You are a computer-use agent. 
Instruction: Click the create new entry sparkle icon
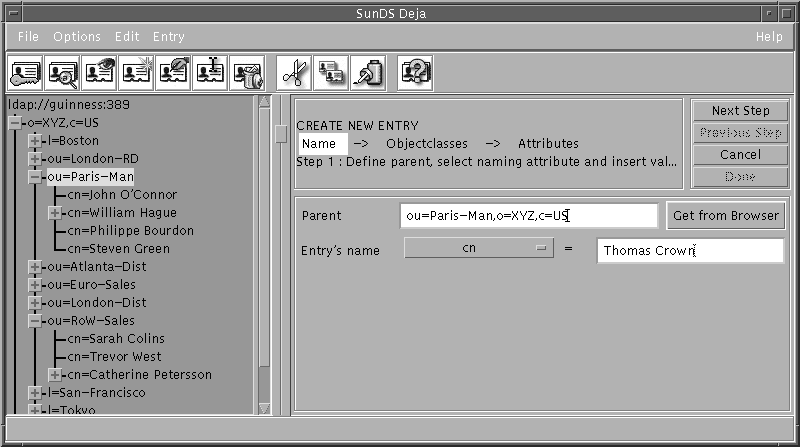coord(136,73)
